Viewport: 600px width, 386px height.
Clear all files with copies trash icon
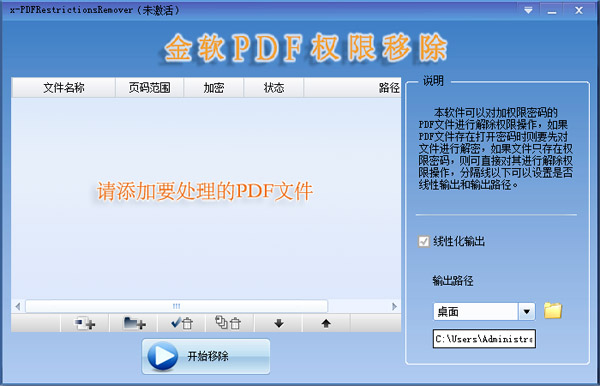point(229,324)
